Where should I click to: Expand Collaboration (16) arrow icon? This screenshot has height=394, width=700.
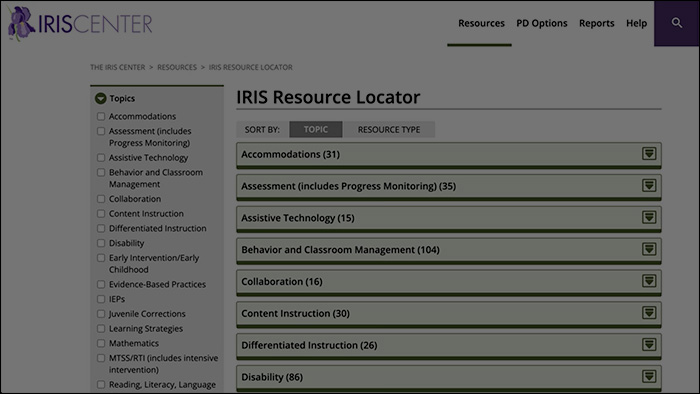coord(649,281)
